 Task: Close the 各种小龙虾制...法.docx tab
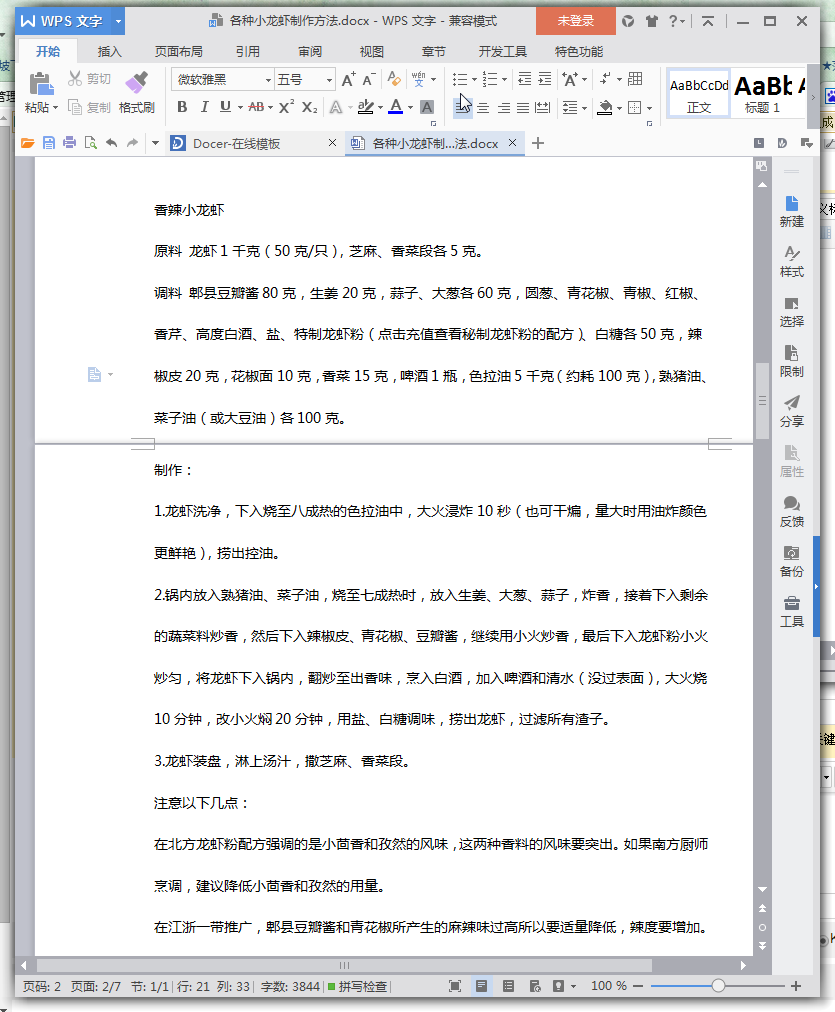pos(512,143)
